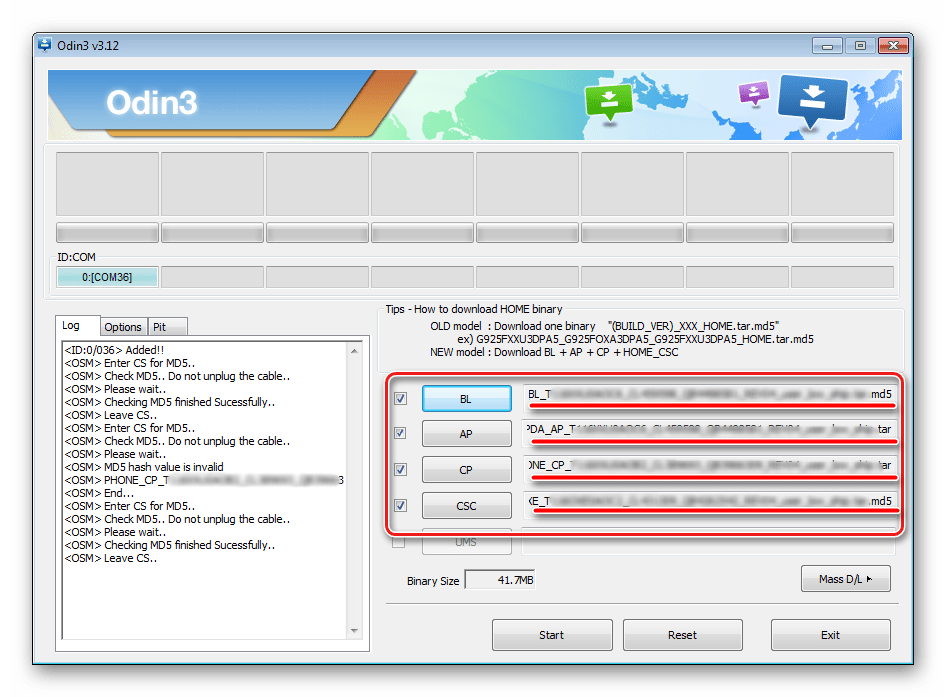Start the firmware flashing process
The image size is (946, 697).
point(552,635)
